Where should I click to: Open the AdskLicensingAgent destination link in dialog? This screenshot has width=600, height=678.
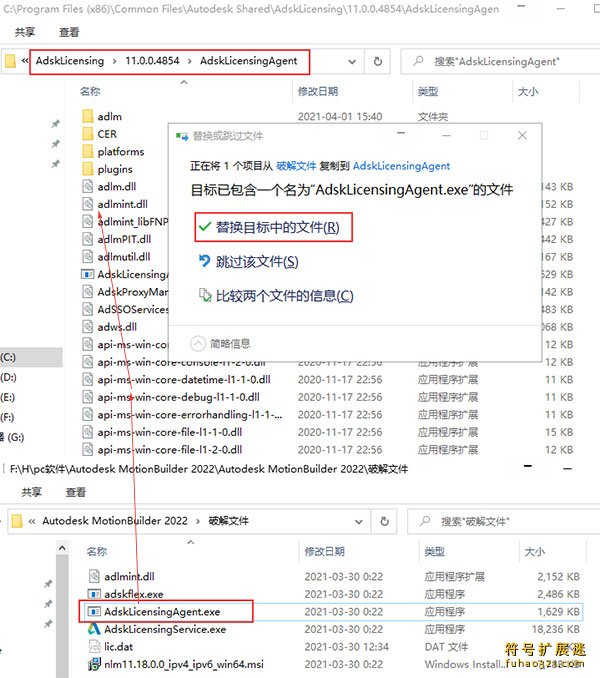point(401,166)
